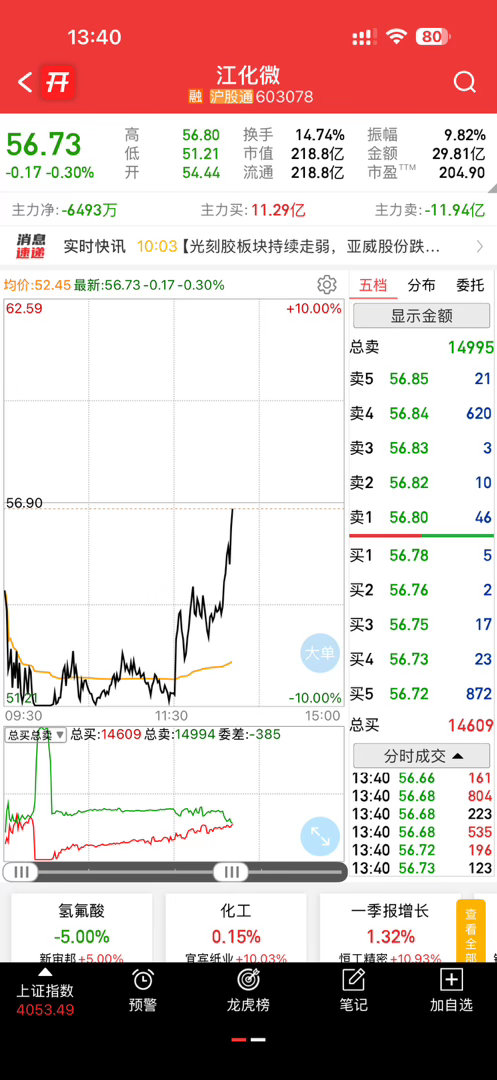This screenshot has width=497, height=1080.
Task: Tap the 融 margin badge
Action: (195, 96)
